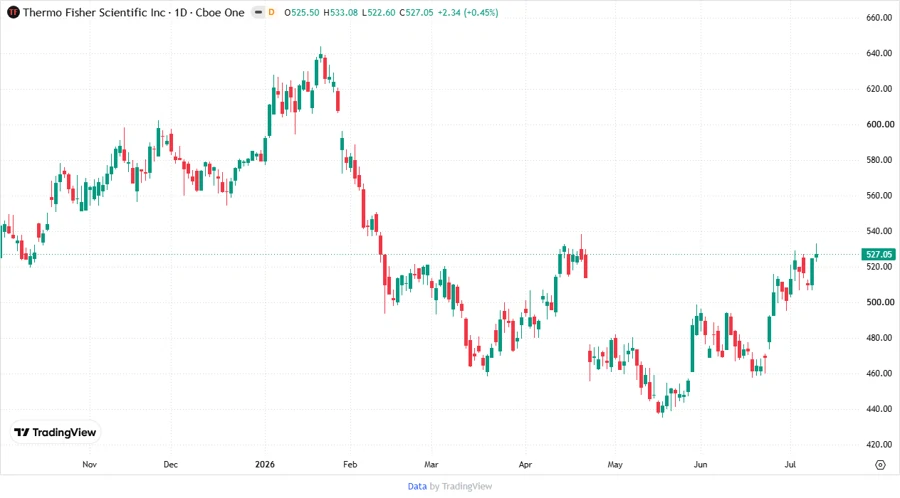Open the by TradingView attribution link
Image resolution: width=900 pixels, height=498 pixels.
pyautogui.click(x=461, y=486)
